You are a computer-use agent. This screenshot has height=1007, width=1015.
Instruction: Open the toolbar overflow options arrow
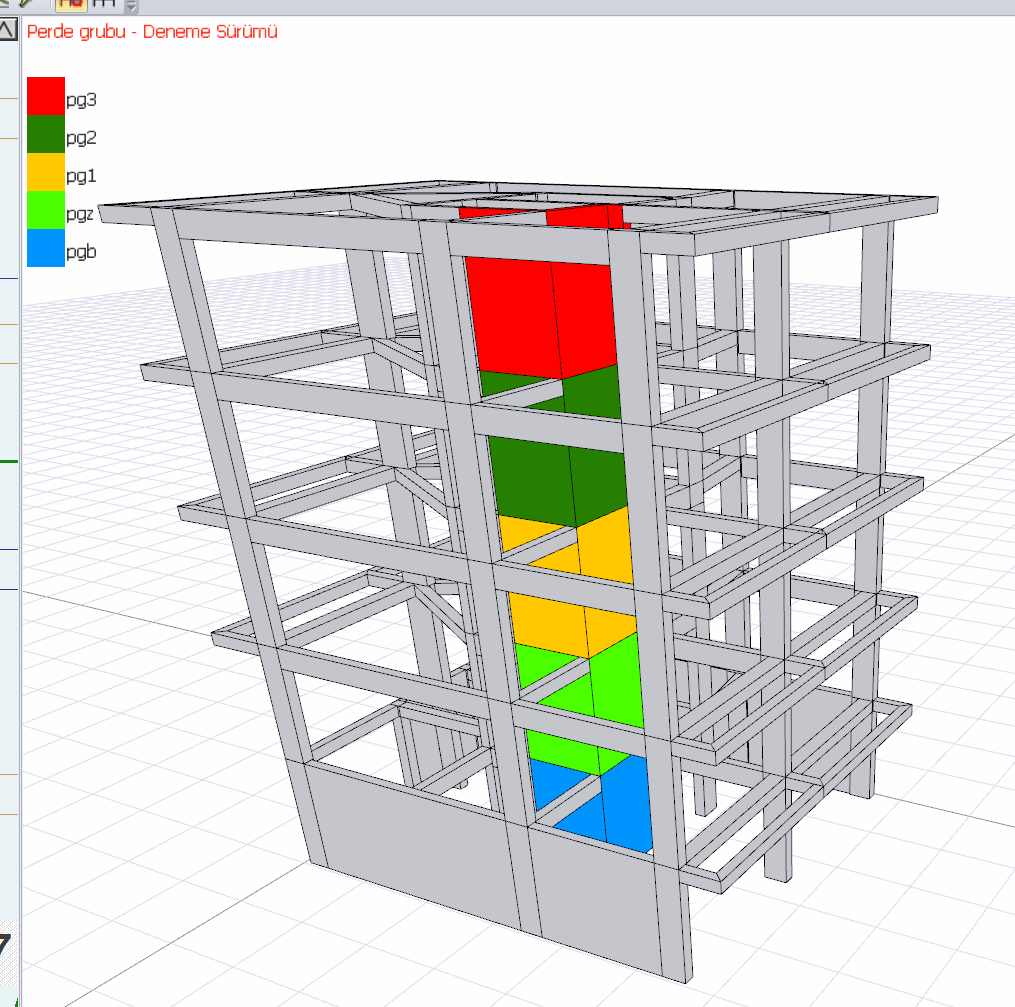132,6
